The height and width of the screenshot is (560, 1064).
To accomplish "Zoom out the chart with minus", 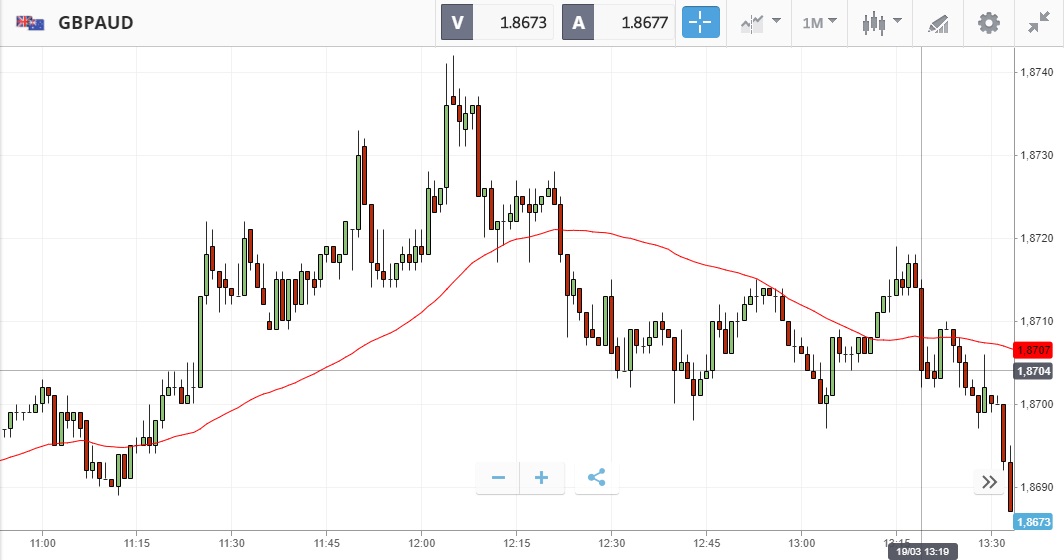I will coord(498,478).
